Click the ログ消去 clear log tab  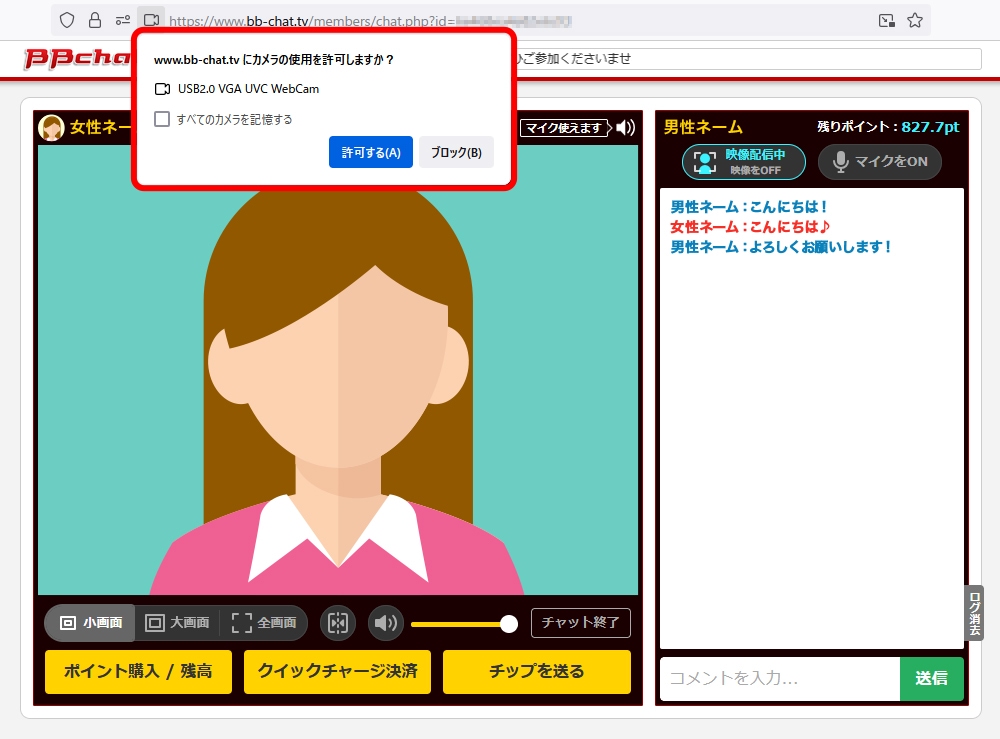tap(974, 613)
